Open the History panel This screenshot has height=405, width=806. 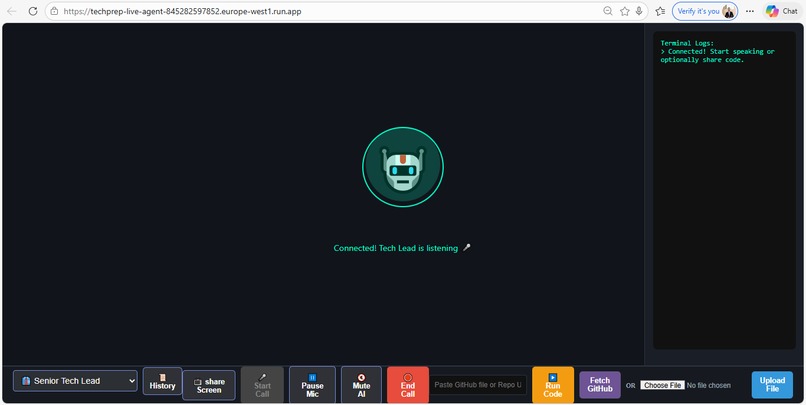162,381
